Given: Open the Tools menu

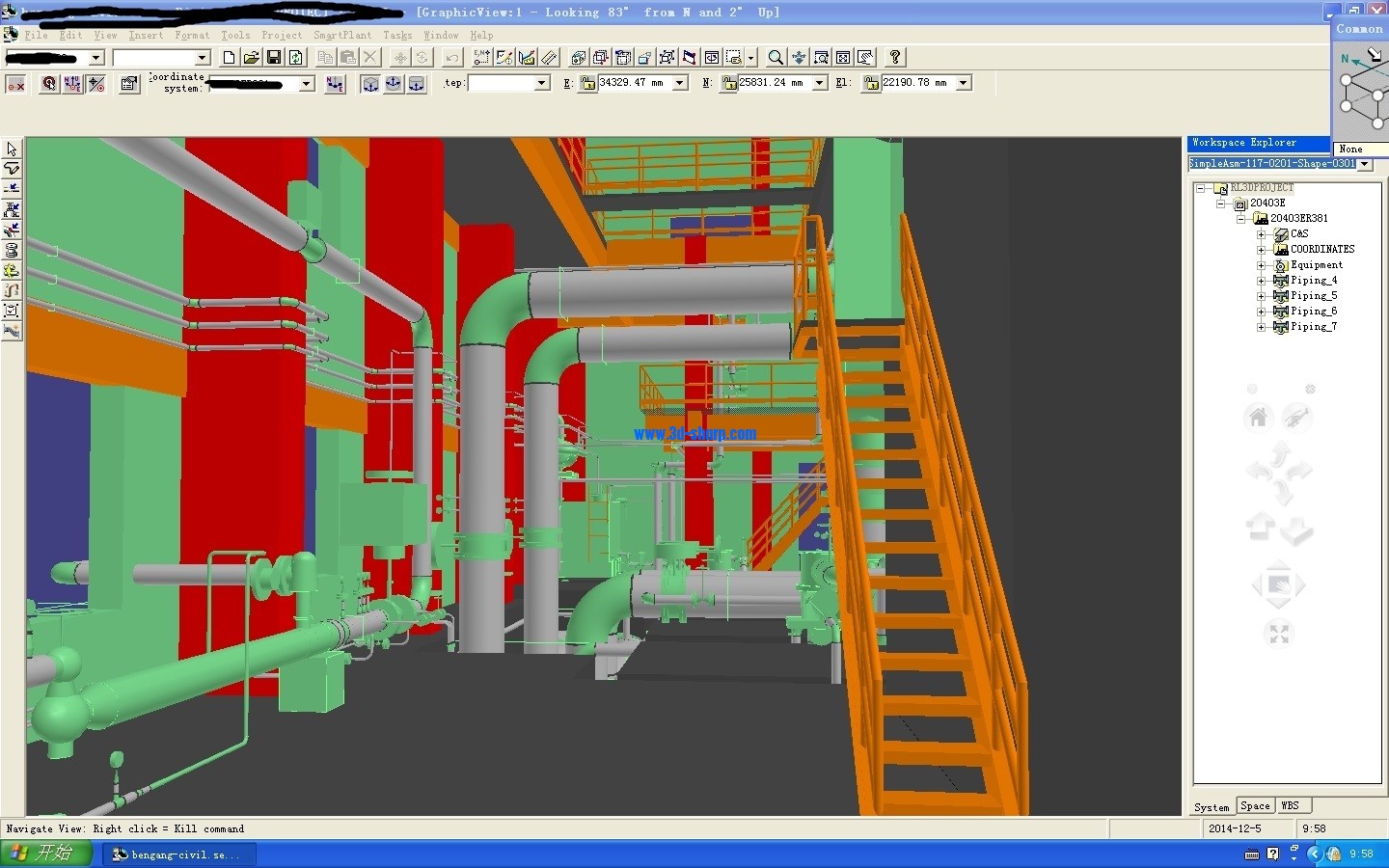Looking at the screenshot, I should pyautogui.click(x=235, y=36).
